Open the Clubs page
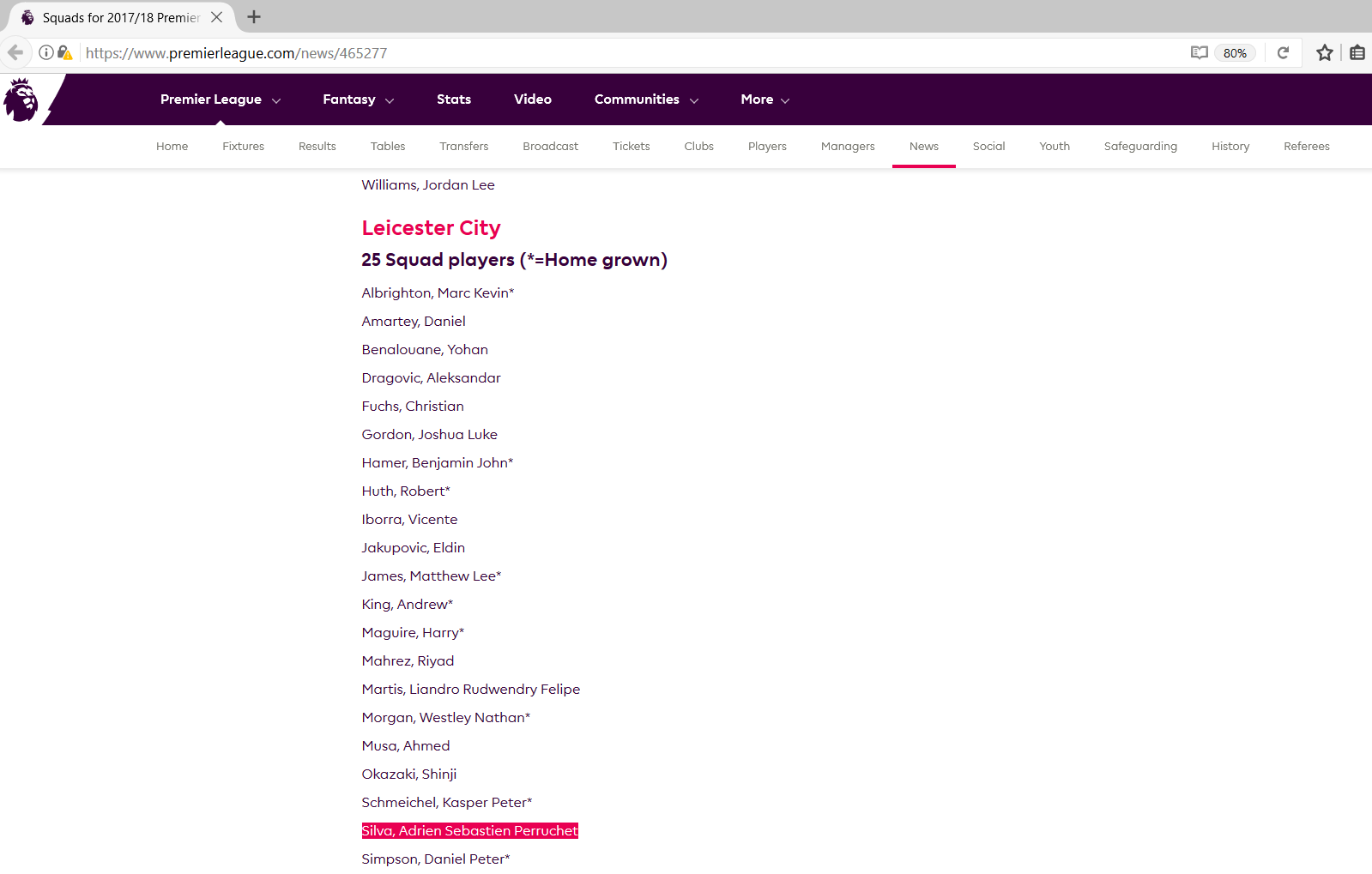1372x874 pixels. coord(699,147)
